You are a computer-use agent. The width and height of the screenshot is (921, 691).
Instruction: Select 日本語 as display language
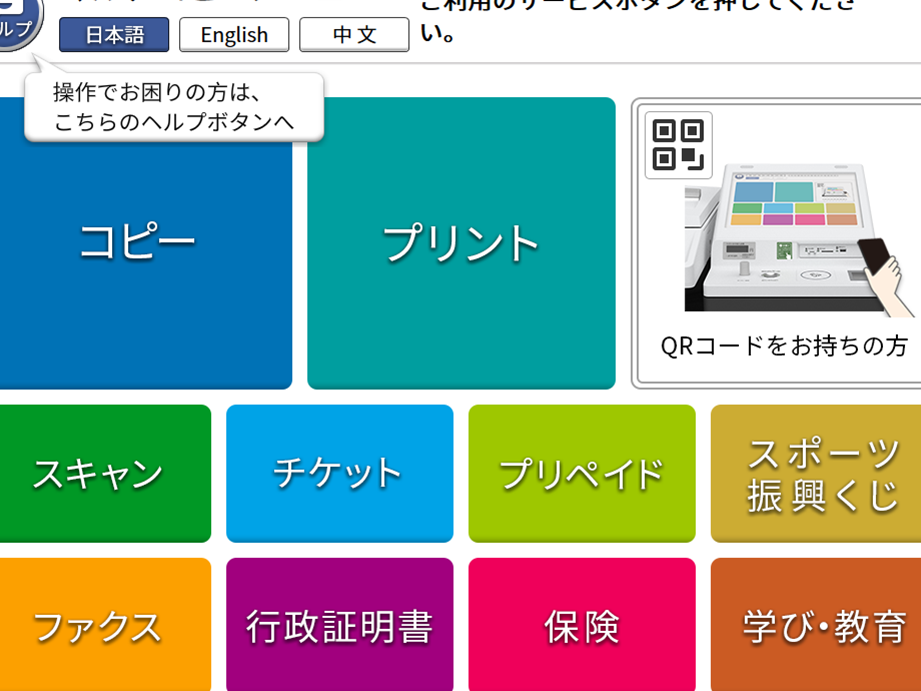click(114, 35)
